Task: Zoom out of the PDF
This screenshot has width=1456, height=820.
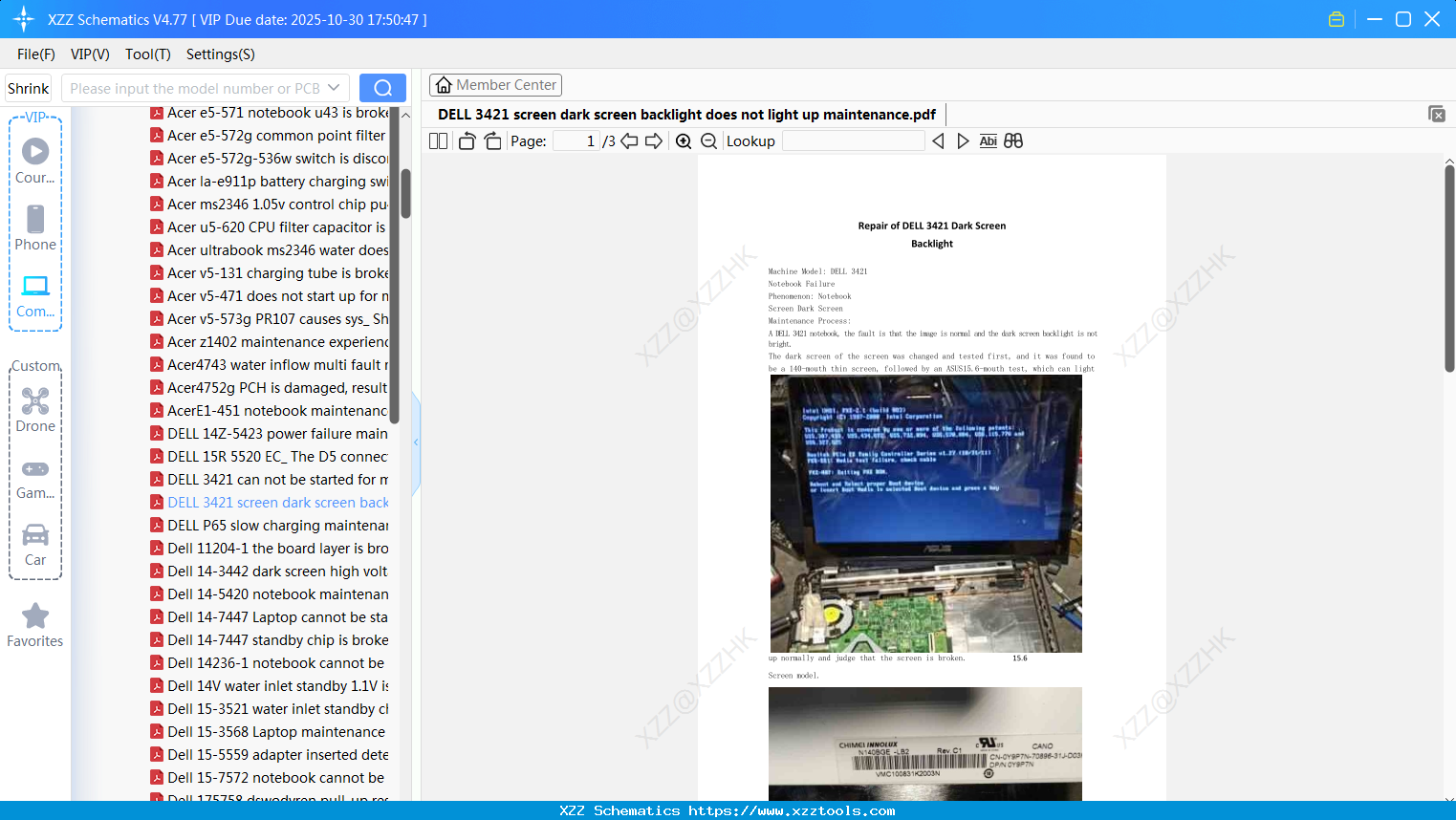Action: [x=708, y=141]
